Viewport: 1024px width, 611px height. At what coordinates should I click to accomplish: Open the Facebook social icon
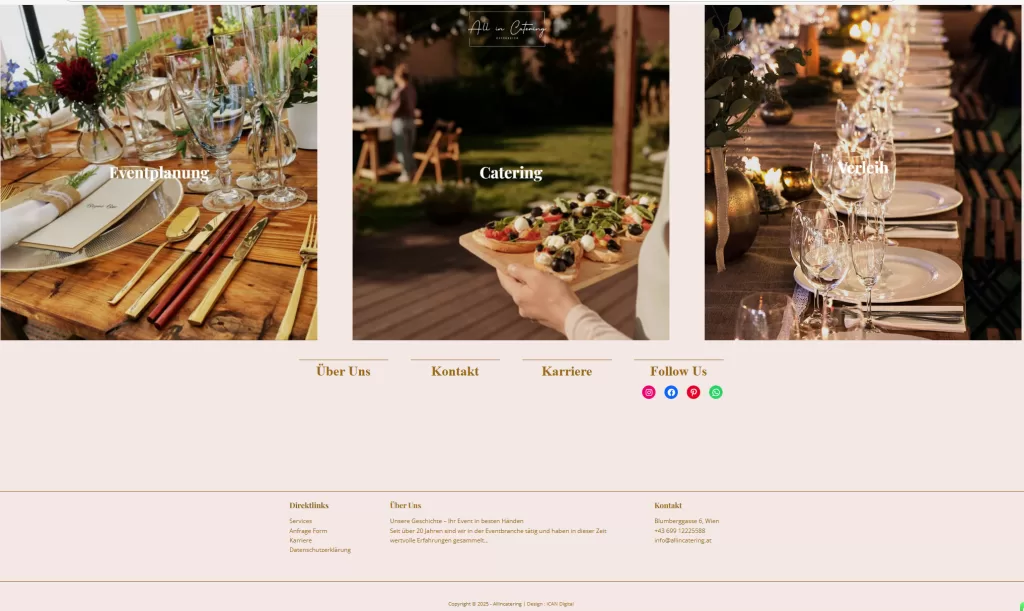pyautogui.click(x=671, y=392)
